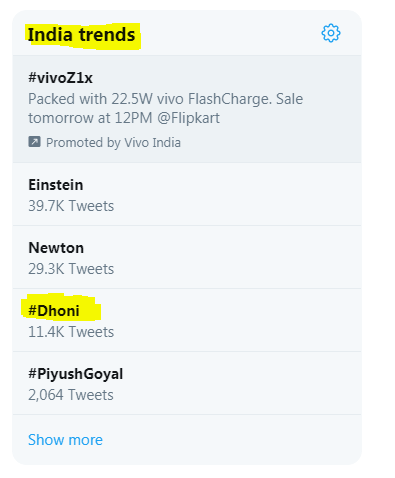Open the highlighted #Dhoni hashtag
This screenshot has width=395, height=478.
click(54, 311)
